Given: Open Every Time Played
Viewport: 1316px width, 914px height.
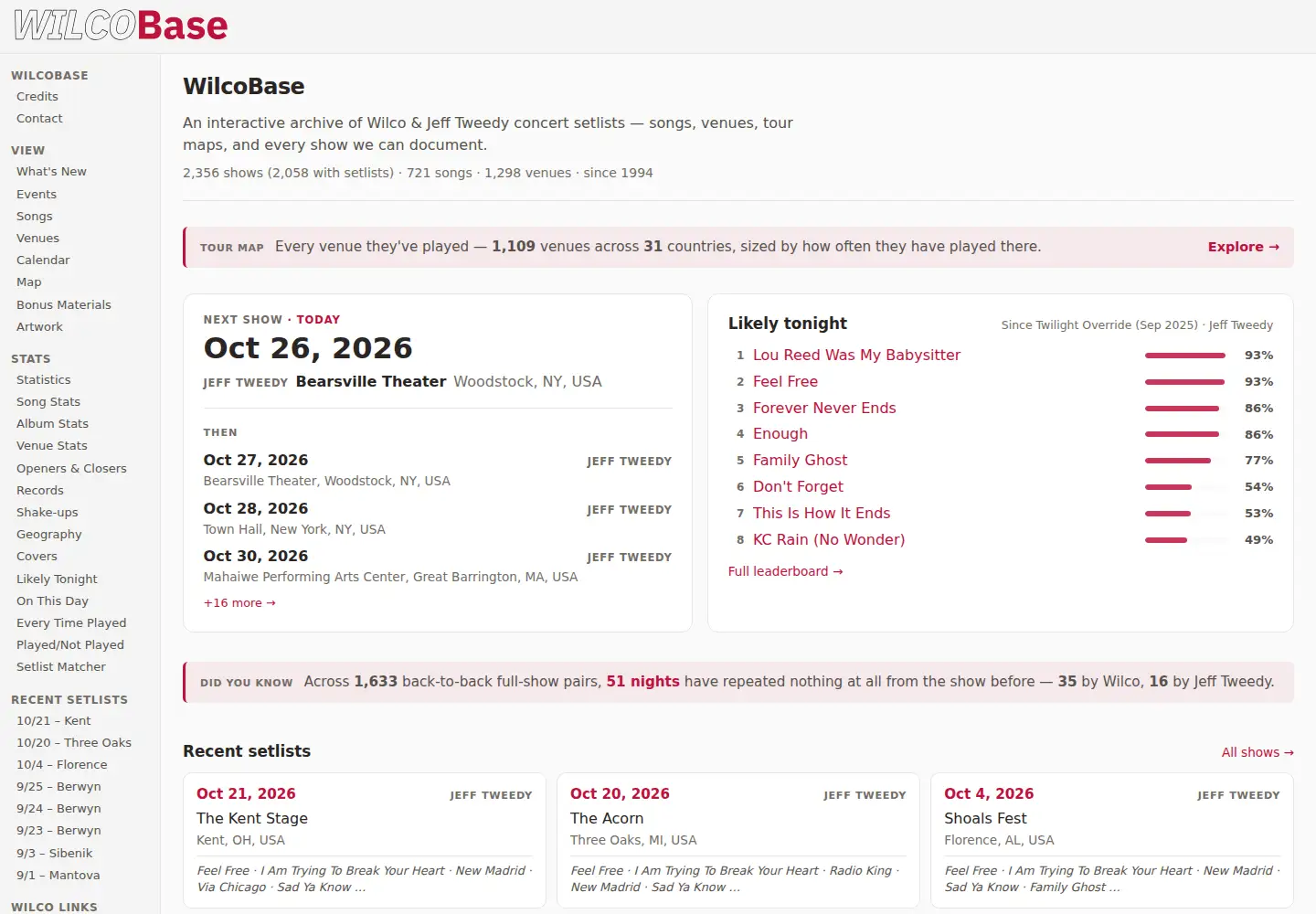Looking at the screenshot, I should click(71, 623).
